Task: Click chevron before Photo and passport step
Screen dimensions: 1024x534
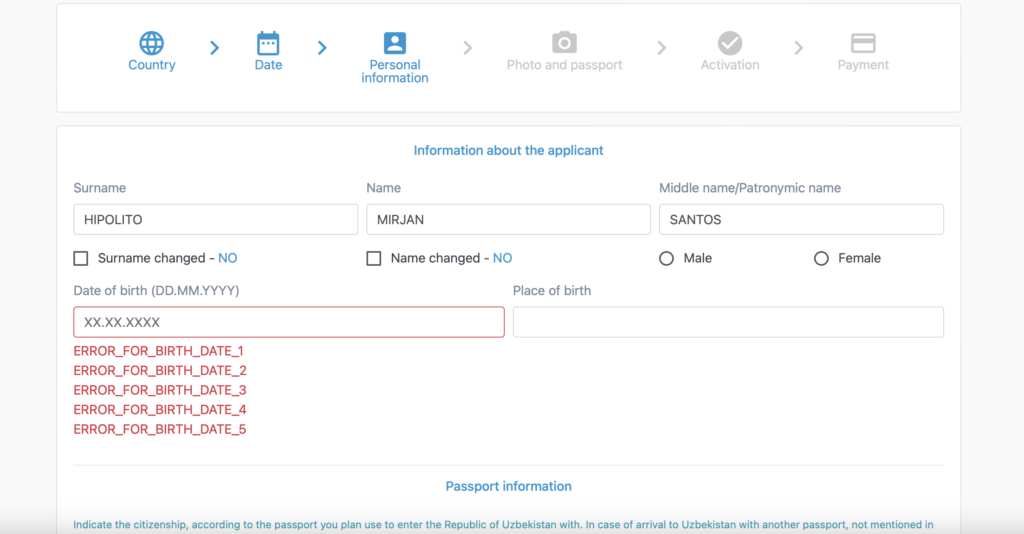Action: (x=468, y=48)
